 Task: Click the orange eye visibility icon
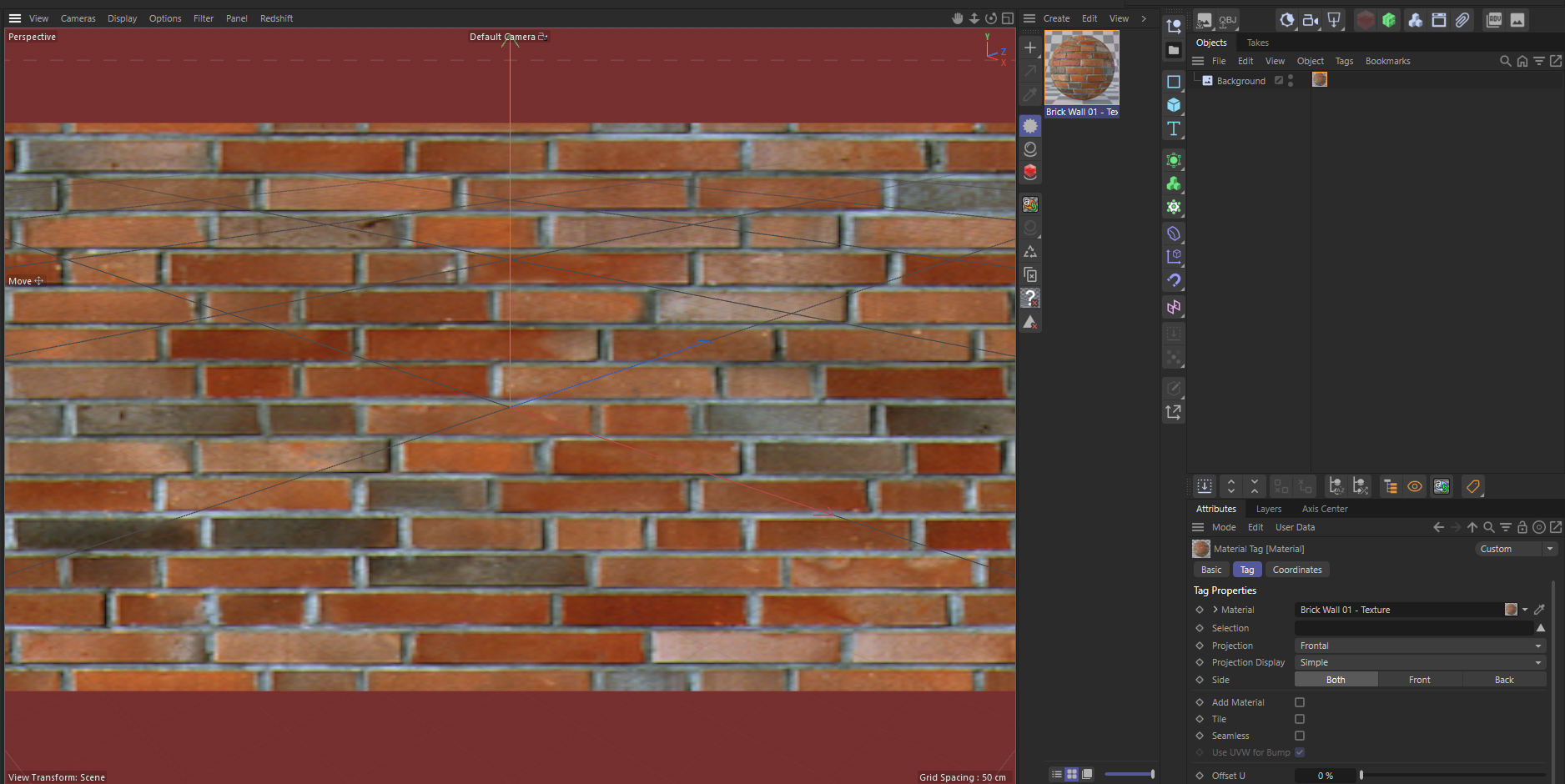1415,486
